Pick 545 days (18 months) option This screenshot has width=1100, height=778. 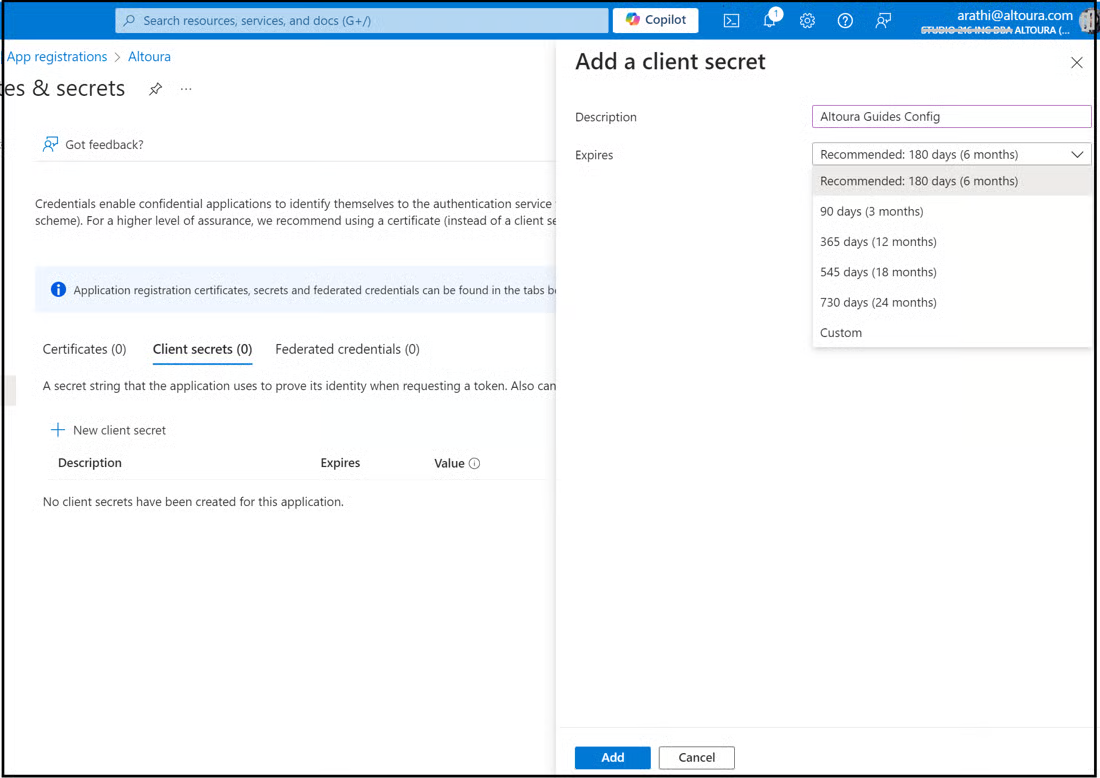[x=951, y=272]
